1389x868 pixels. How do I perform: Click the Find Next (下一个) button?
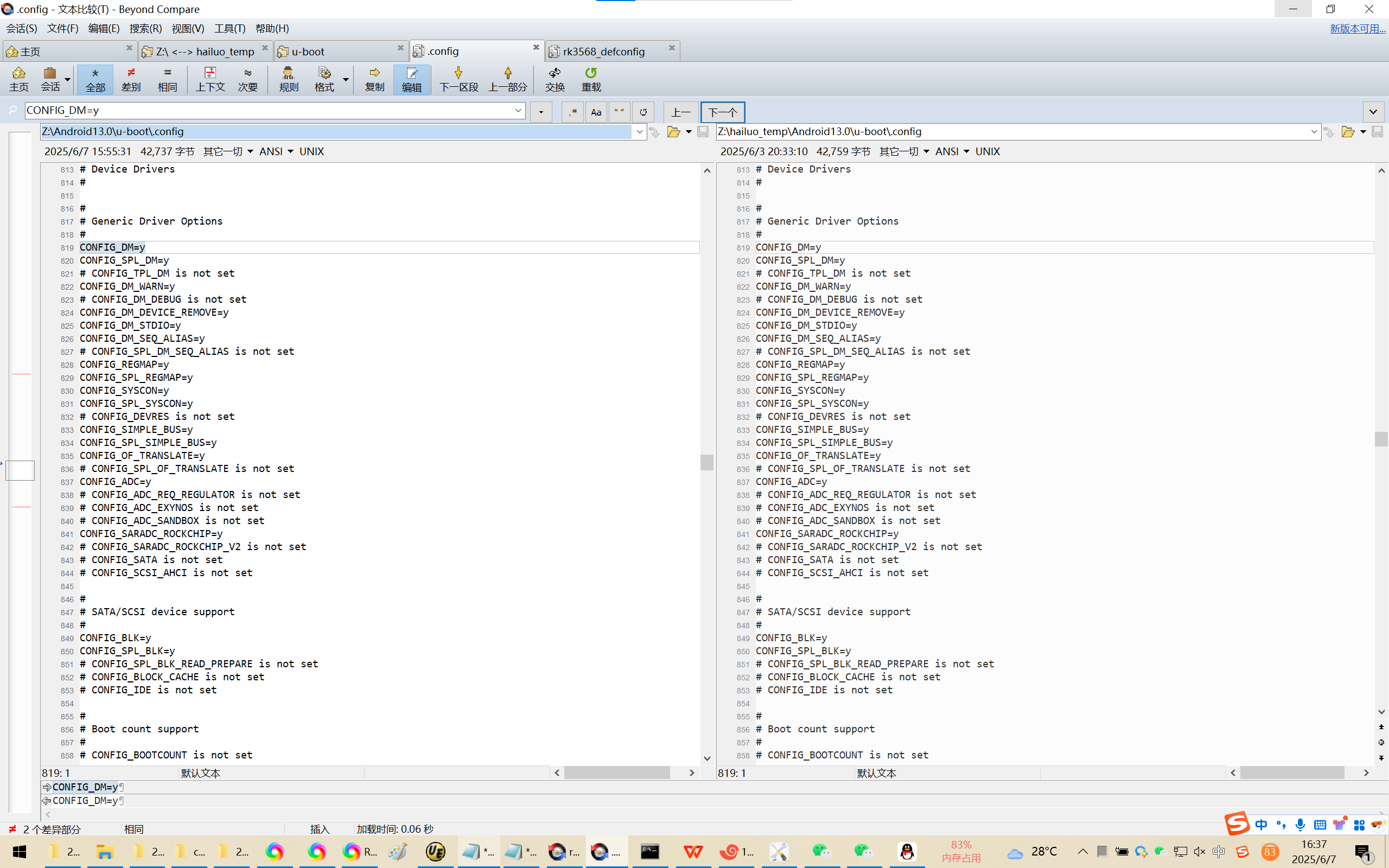722,112
